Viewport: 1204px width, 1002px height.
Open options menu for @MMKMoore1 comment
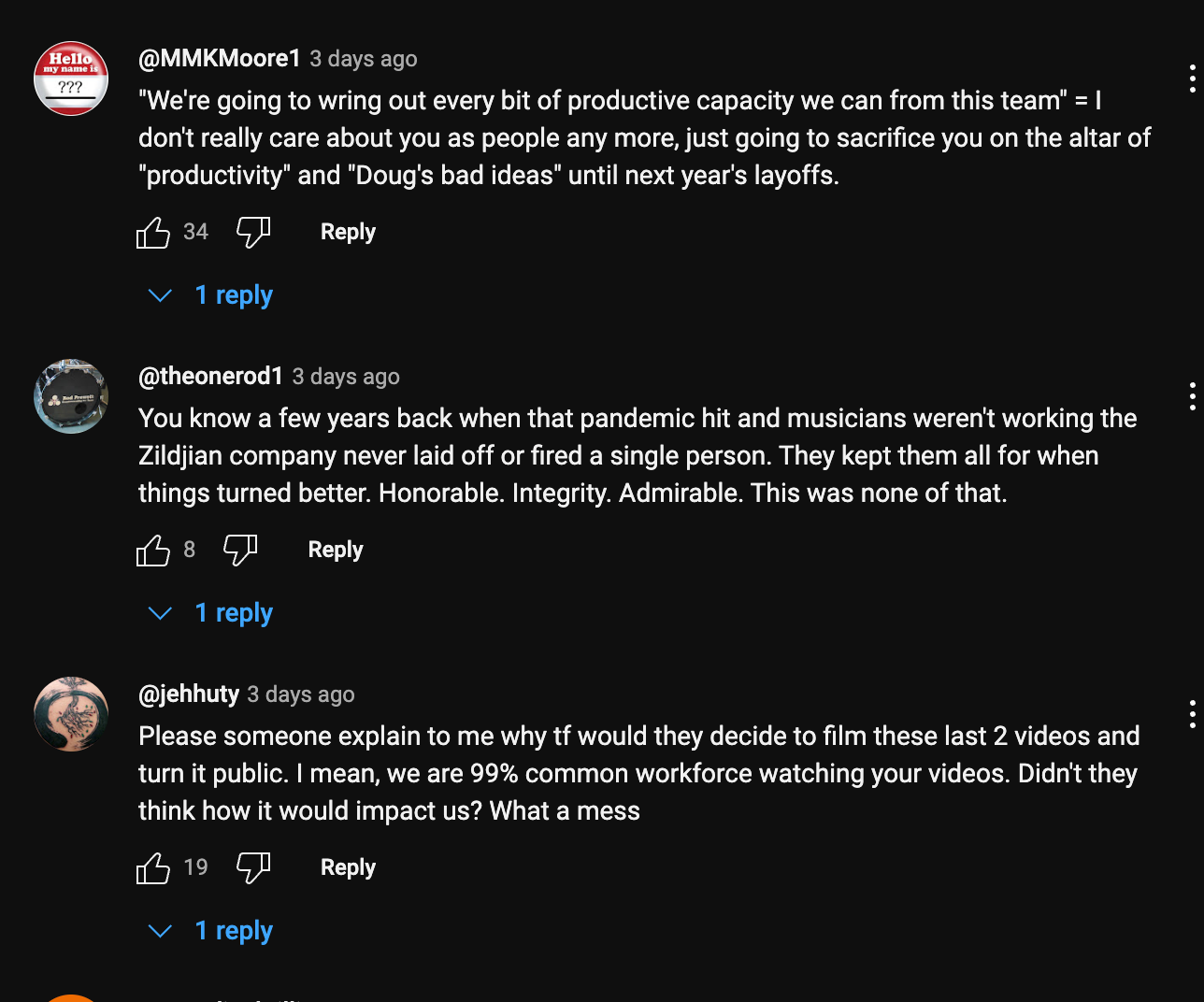point(1192,79)
